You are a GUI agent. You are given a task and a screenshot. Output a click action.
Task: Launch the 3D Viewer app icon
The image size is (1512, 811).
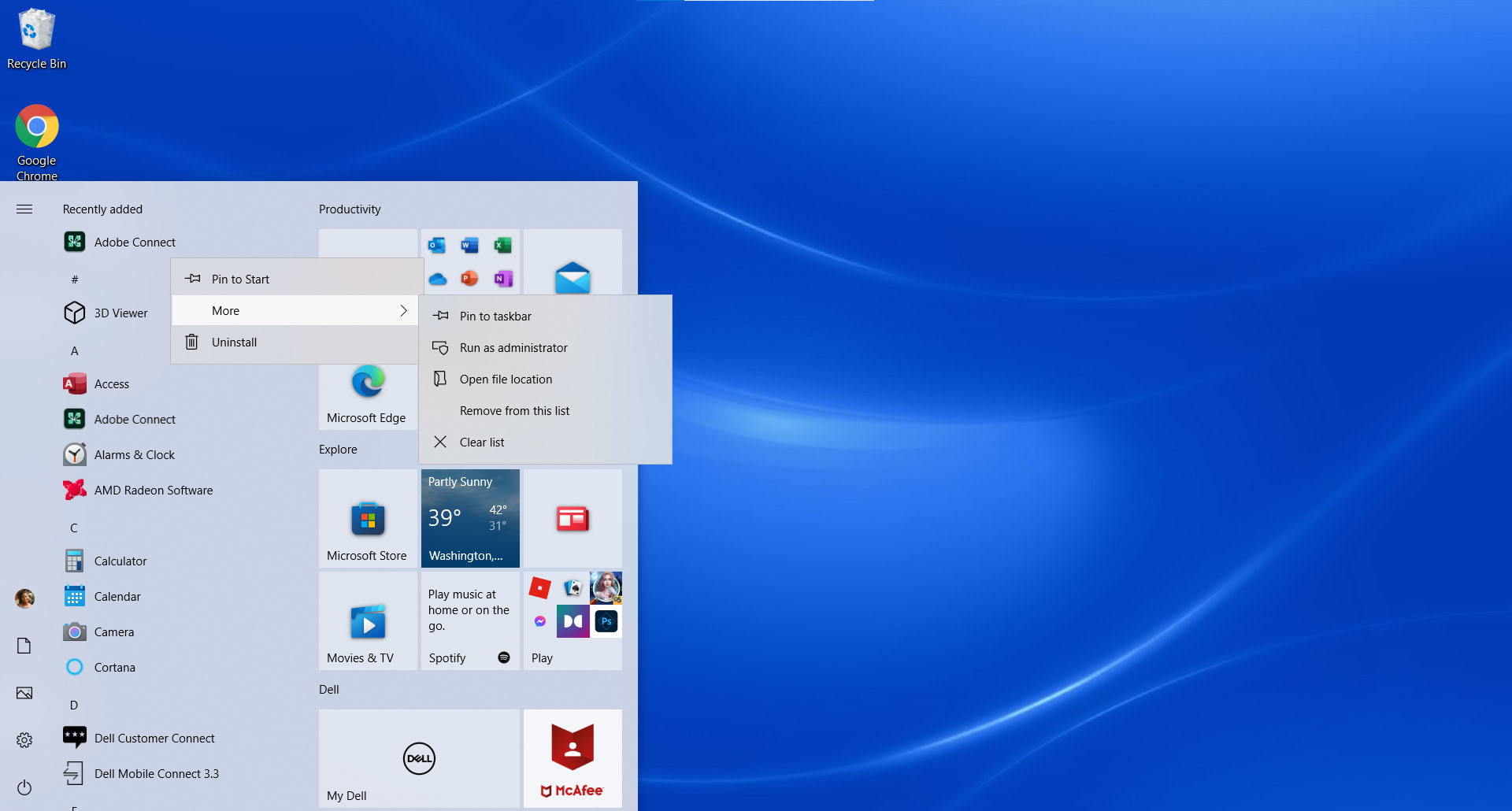click(75, 313)
